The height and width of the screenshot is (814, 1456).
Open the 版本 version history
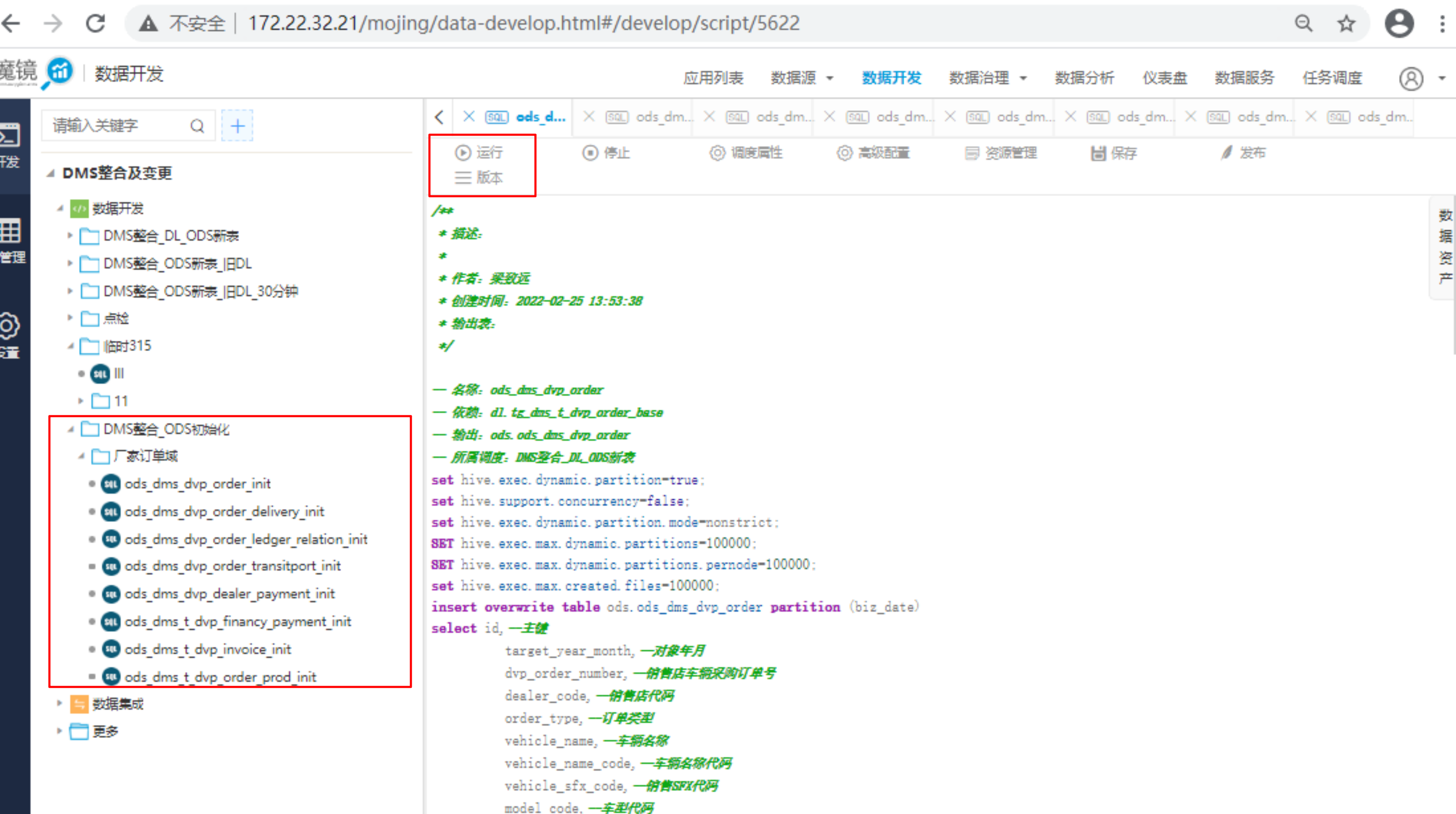(x=479, y=178)
